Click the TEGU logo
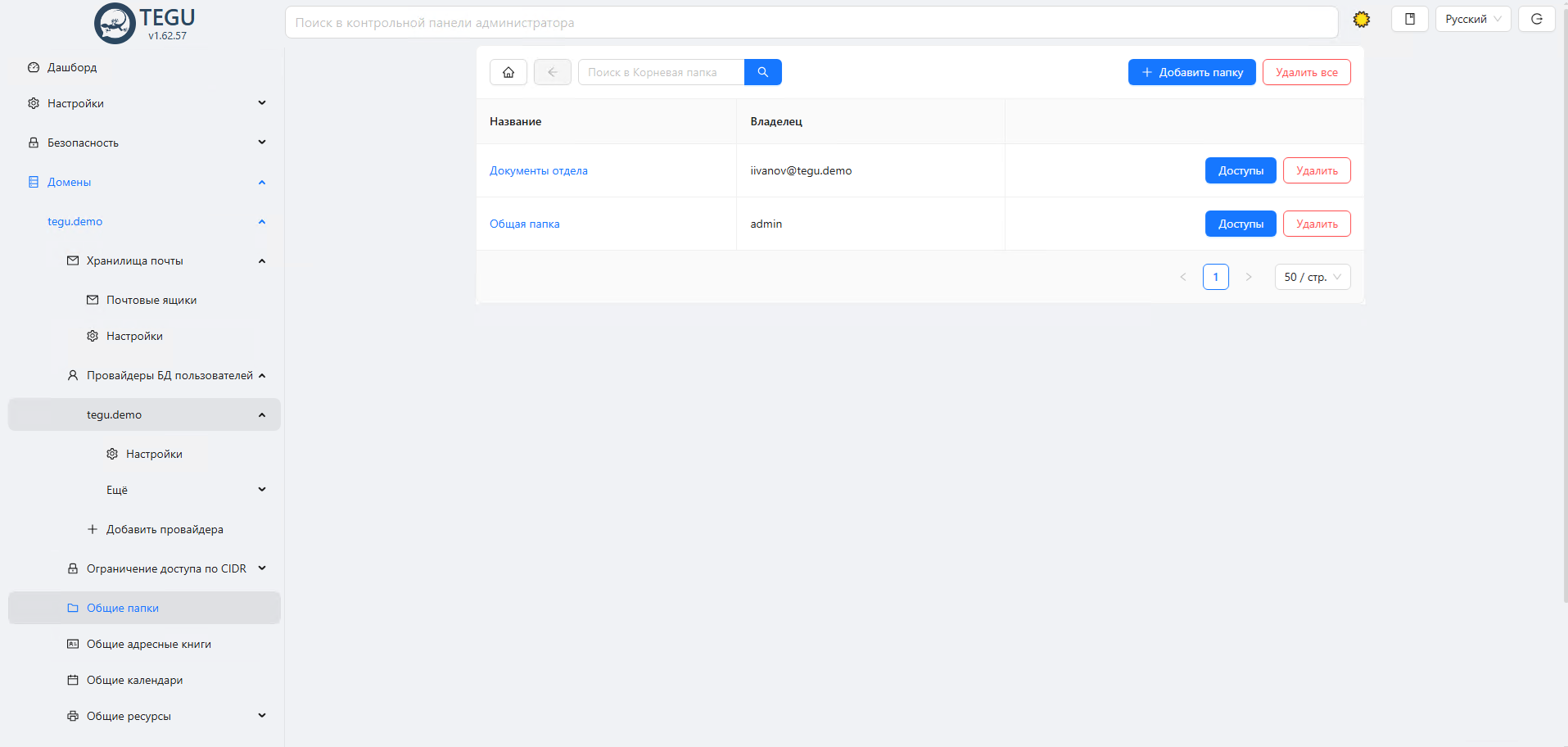This screenshot has width=1568, height=747. [145, 23]
